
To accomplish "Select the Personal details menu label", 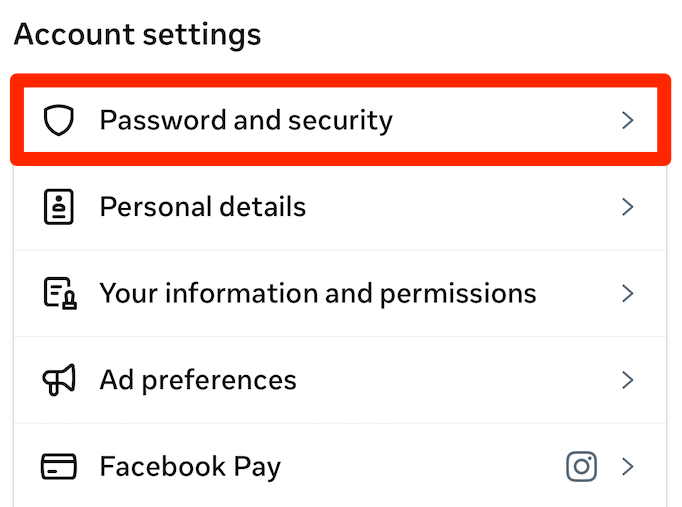I will pos(202,207).
